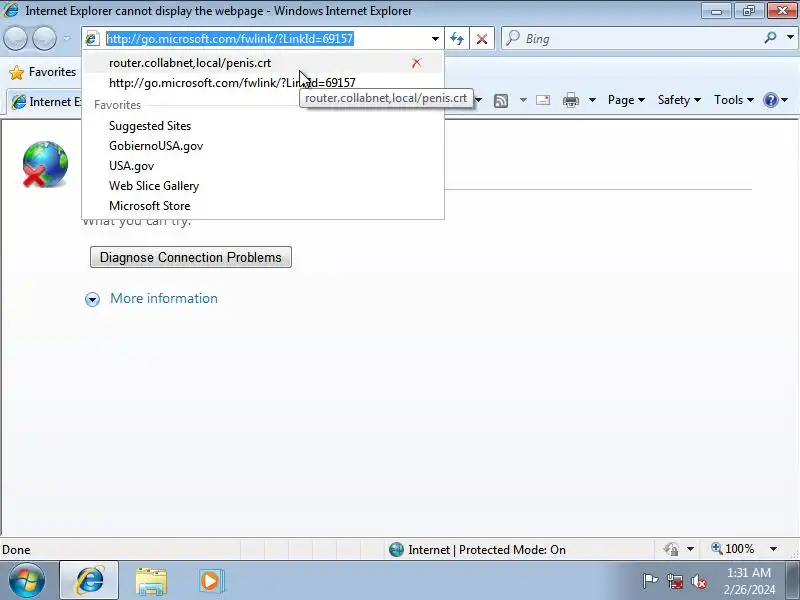Delete the router.collabnet history entry with red X

point(416,63)
